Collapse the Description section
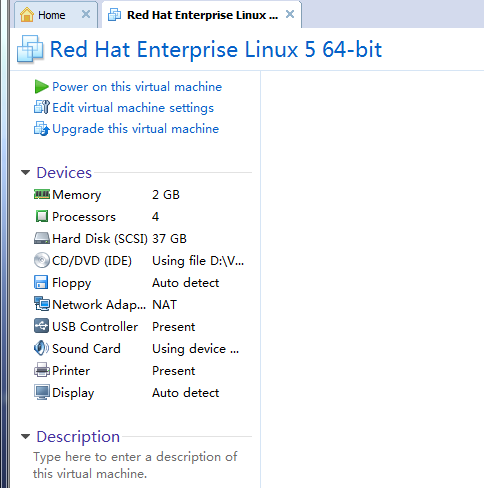484x488 pixels. (25, 436)
